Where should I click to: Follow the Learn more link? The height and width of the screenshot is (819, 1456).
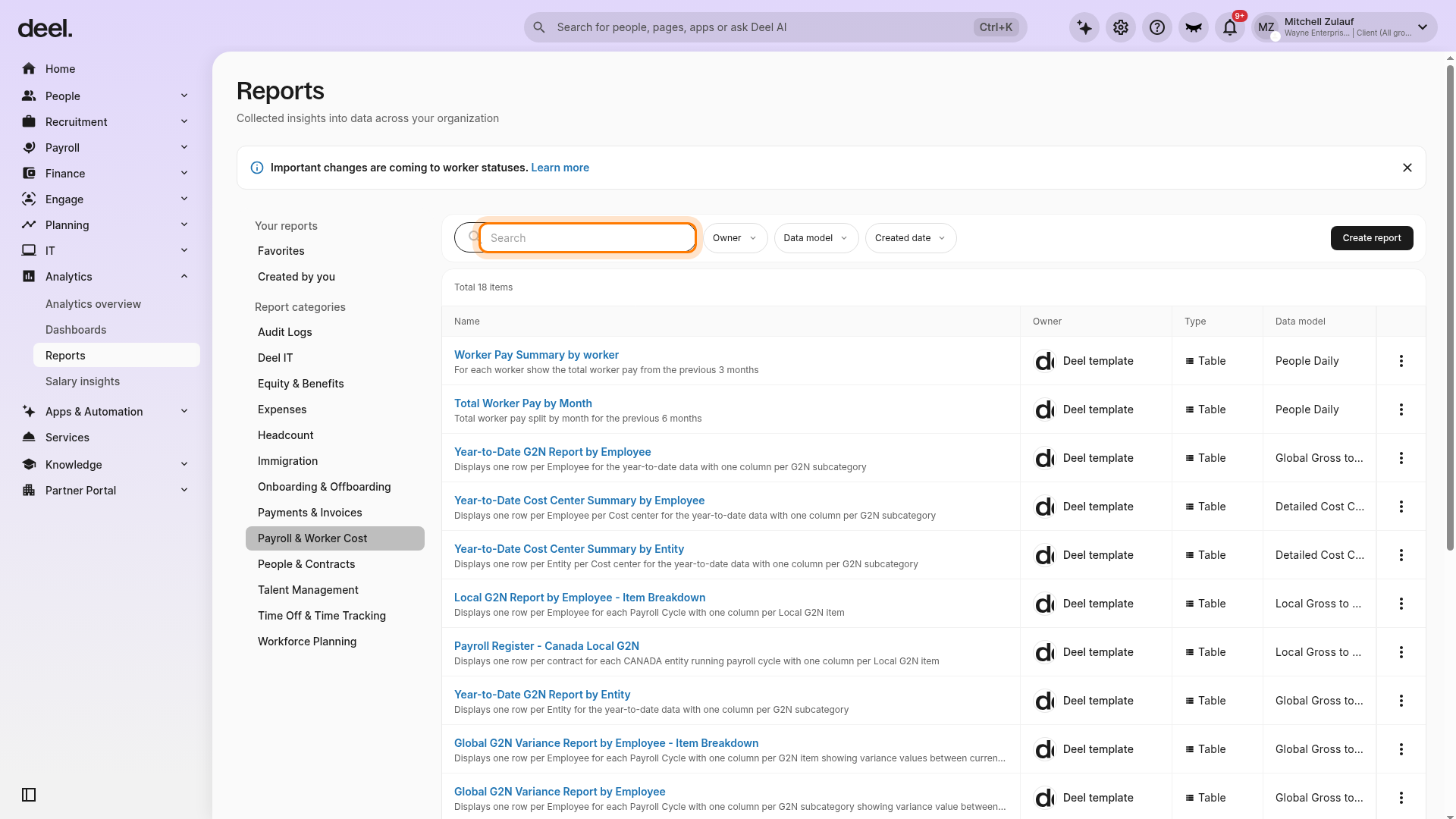click(560, 168)
